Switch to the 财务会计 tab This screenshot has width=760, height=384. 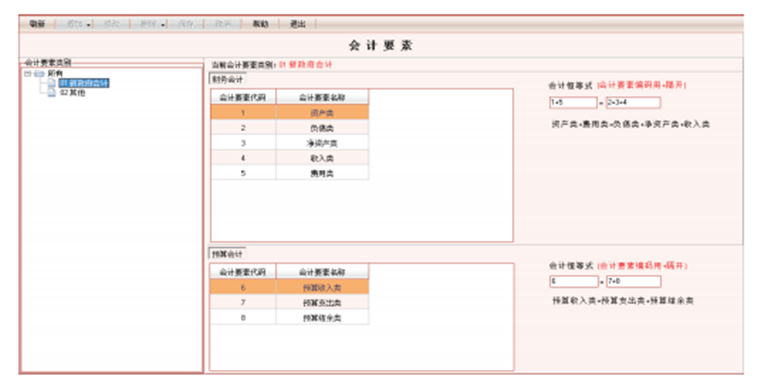point(227,79)
